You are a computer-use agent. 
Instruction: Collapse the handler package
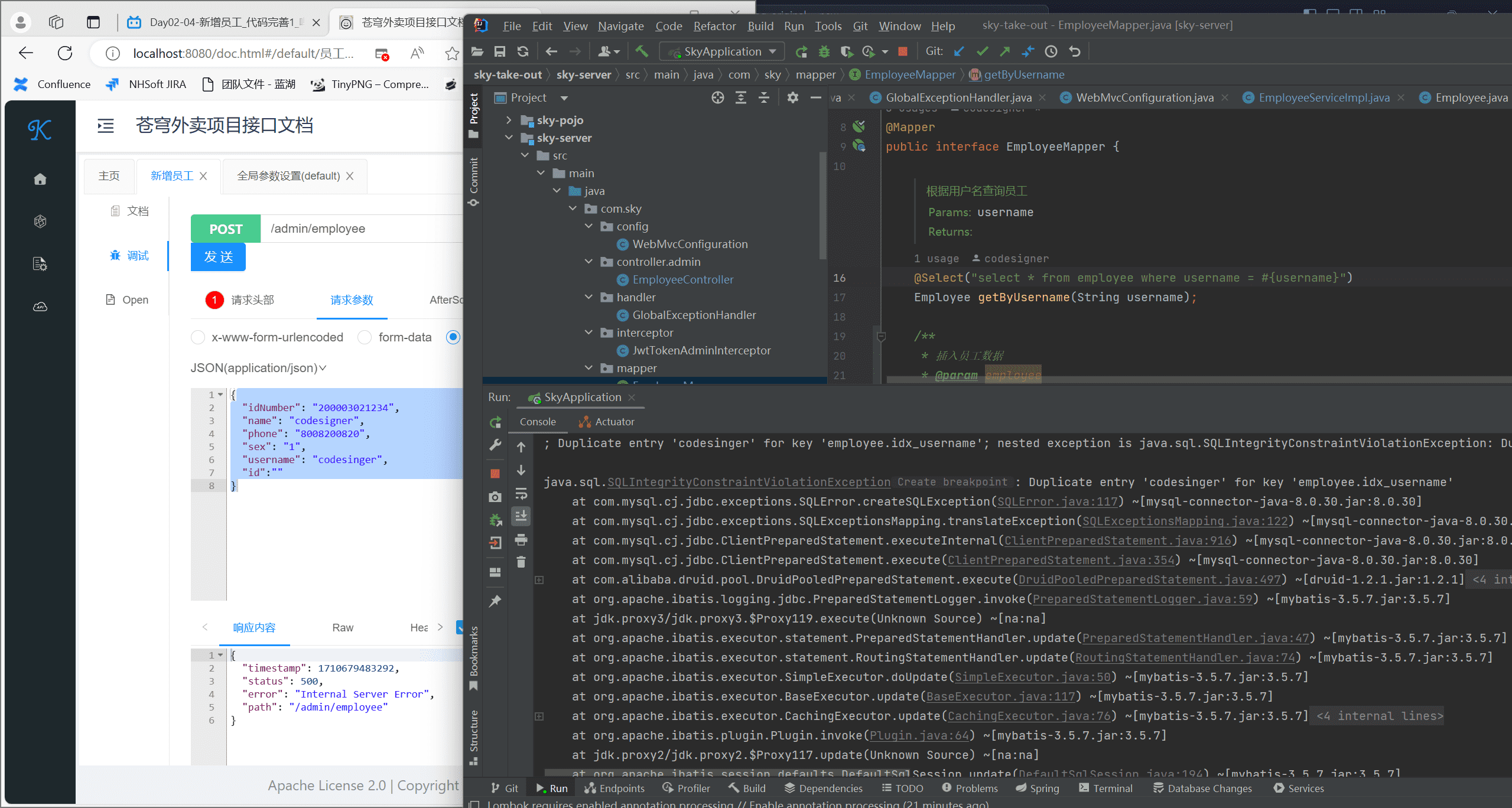(x=588, y=297)
